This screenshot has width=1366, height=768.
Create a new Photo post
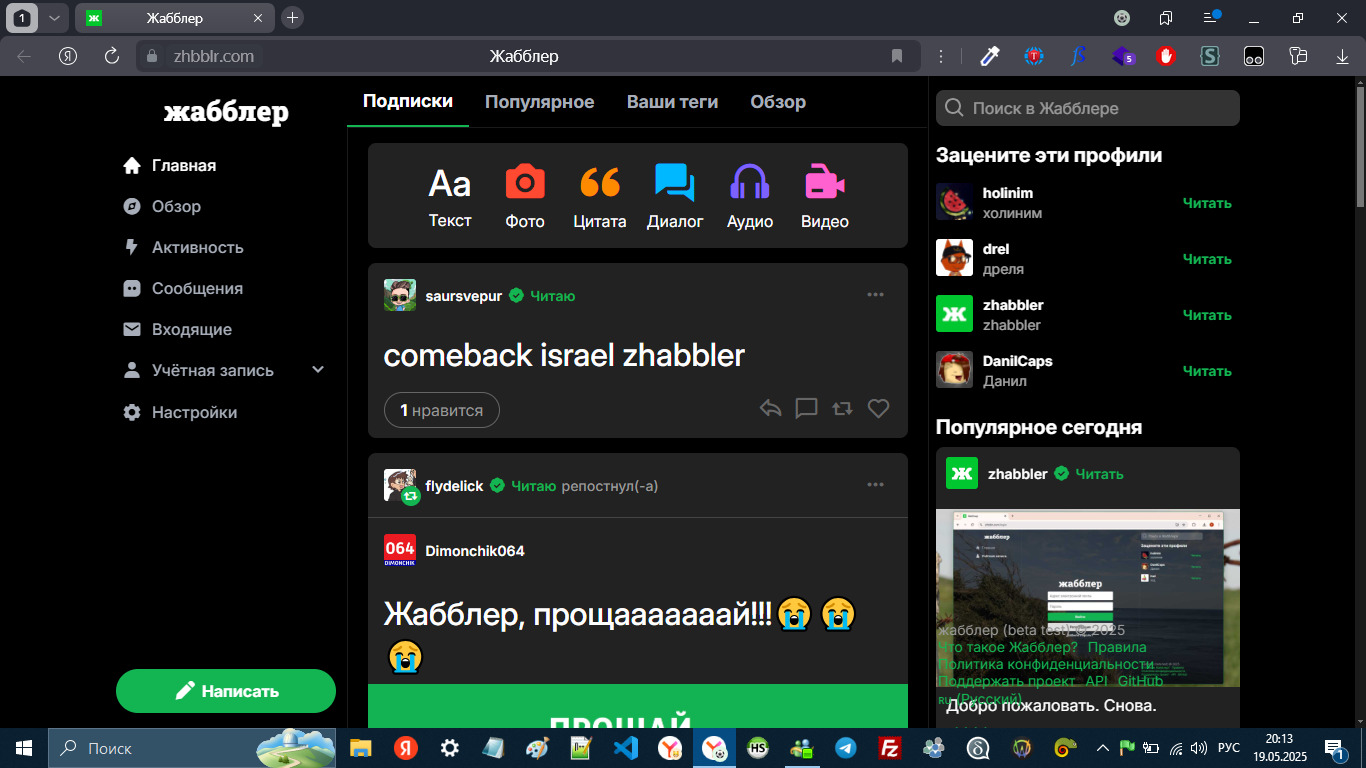pyautogui.click(x=524, y=197)
